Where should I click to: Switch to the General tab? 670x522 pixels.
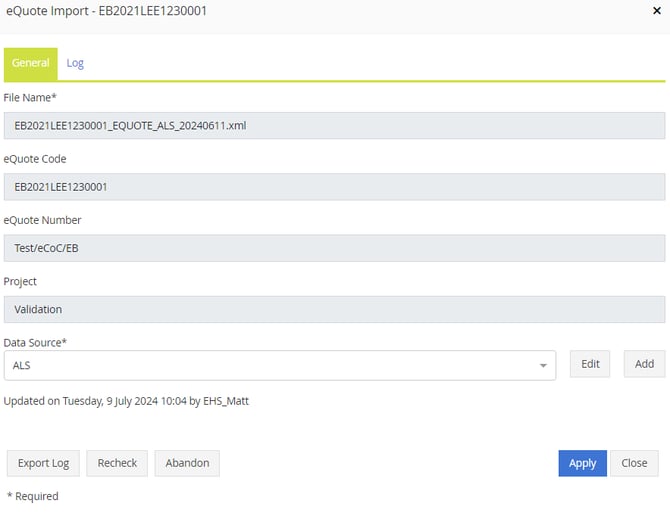pos(30,63)
